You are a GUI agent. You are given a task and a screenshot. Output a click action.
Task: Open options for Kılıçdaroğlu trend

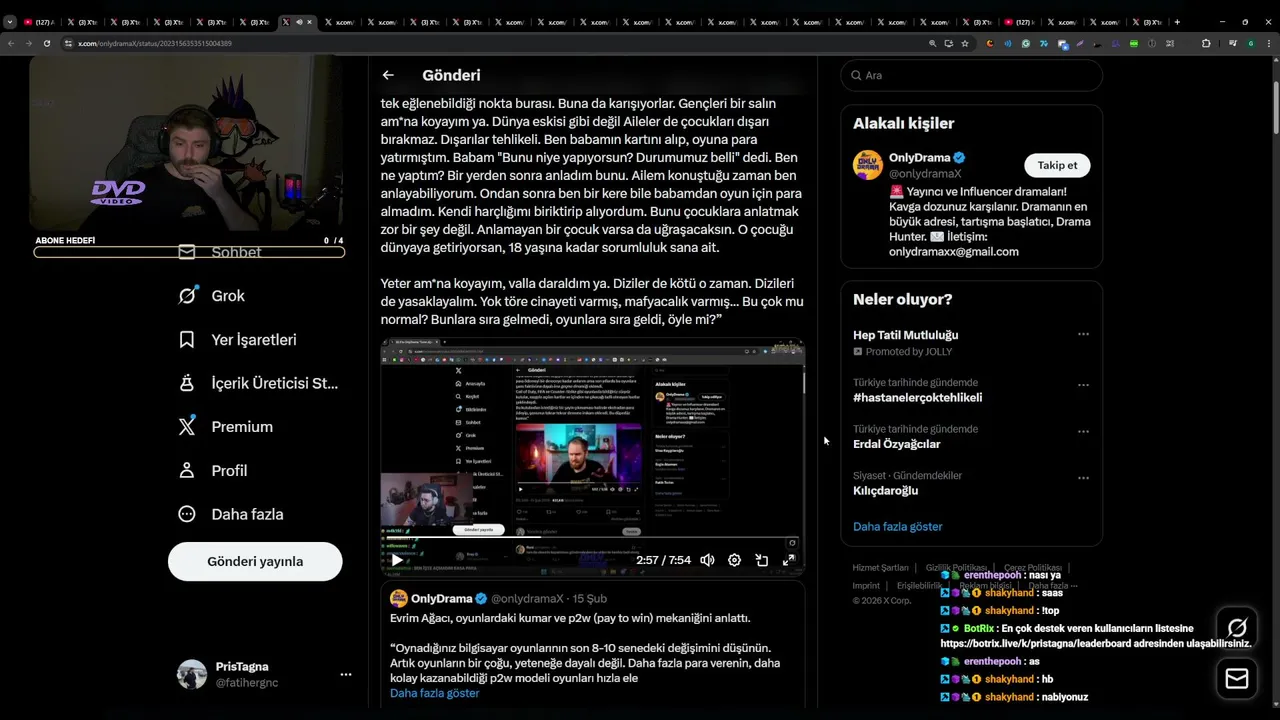(x=1083, y=478)
